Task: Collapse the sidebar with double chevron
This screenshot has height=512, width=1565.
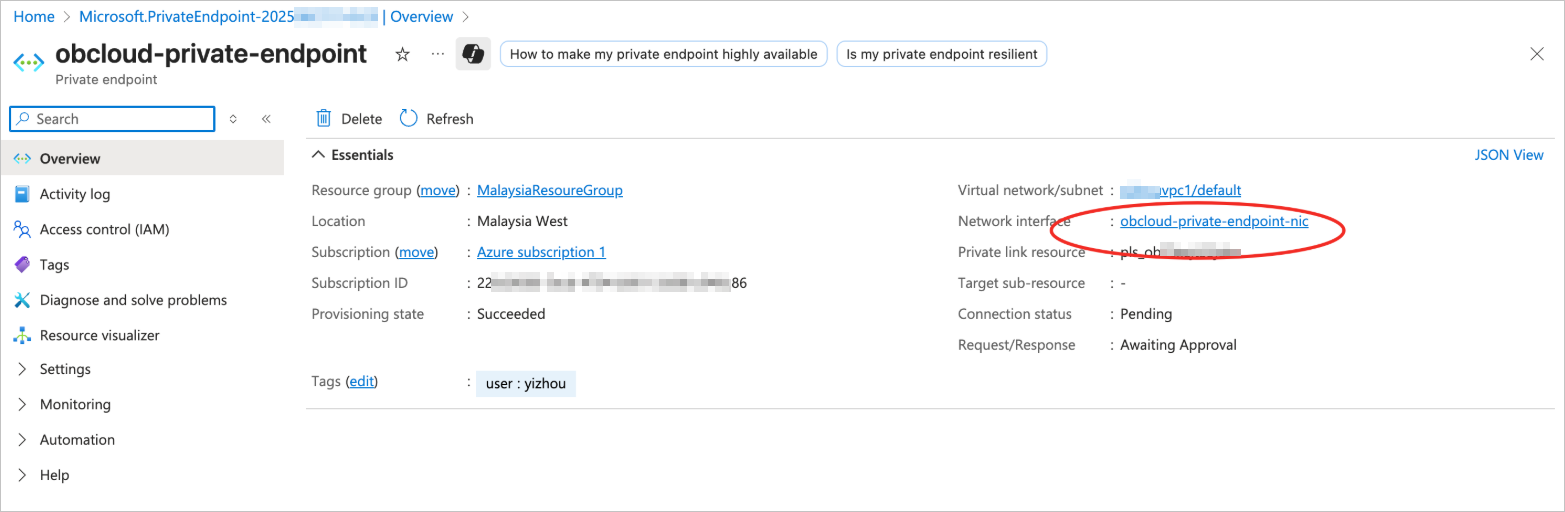Action: point(266,119)
